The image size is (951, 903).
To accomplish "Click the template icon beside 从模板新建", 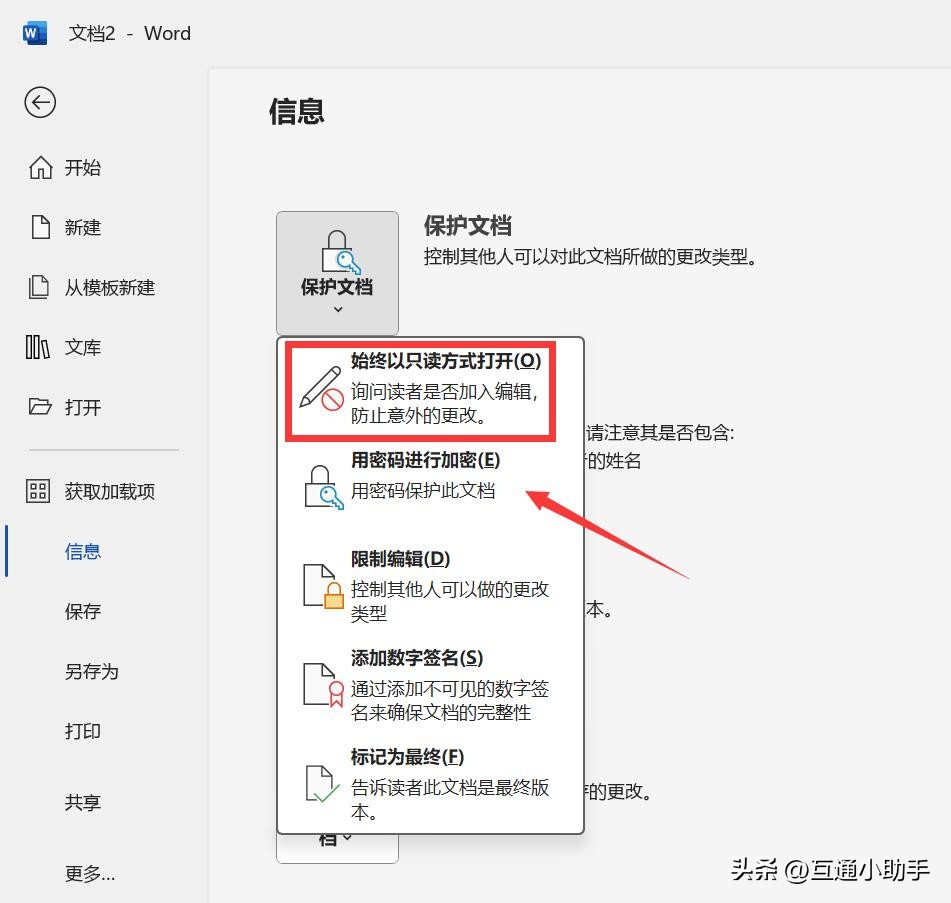I will pyautogui.click(x=39, y=287).
